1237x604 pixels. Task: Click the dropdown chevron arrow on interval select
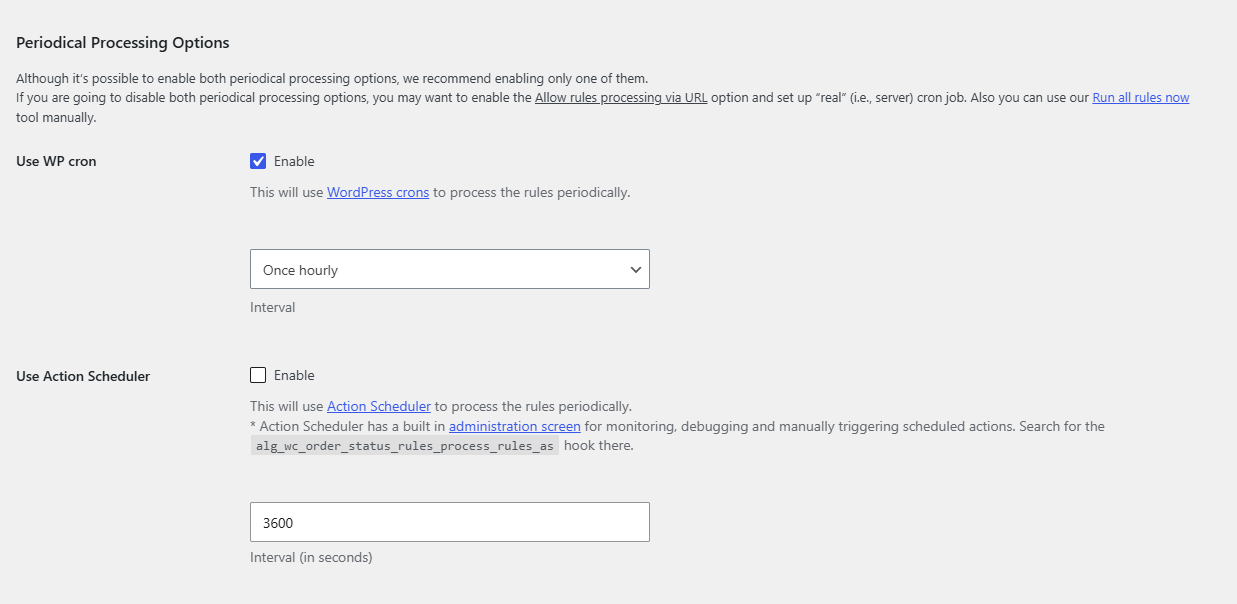pos(635,270)
